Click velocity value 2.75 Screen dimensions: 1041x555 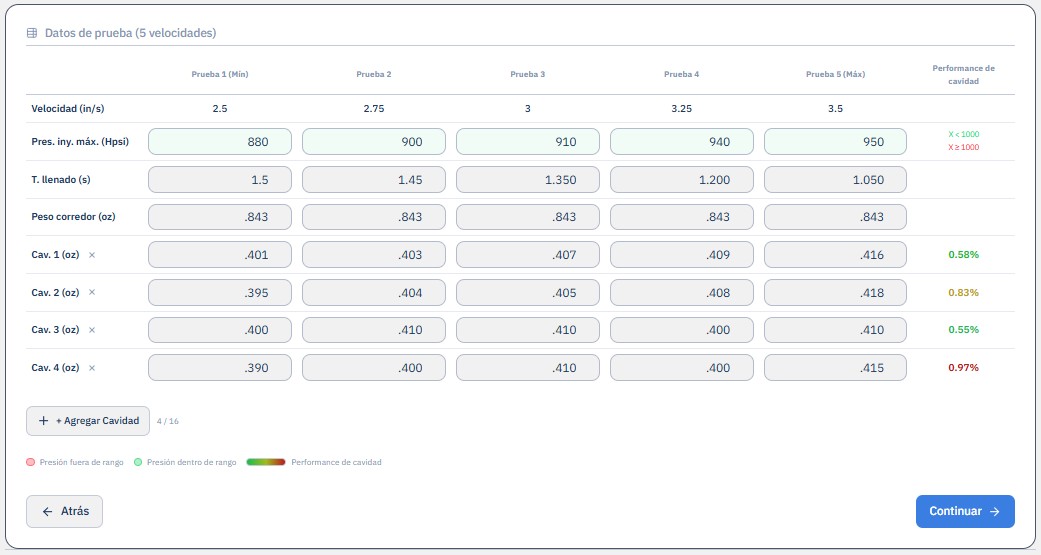pyautogui.click(x=374, y=109)
